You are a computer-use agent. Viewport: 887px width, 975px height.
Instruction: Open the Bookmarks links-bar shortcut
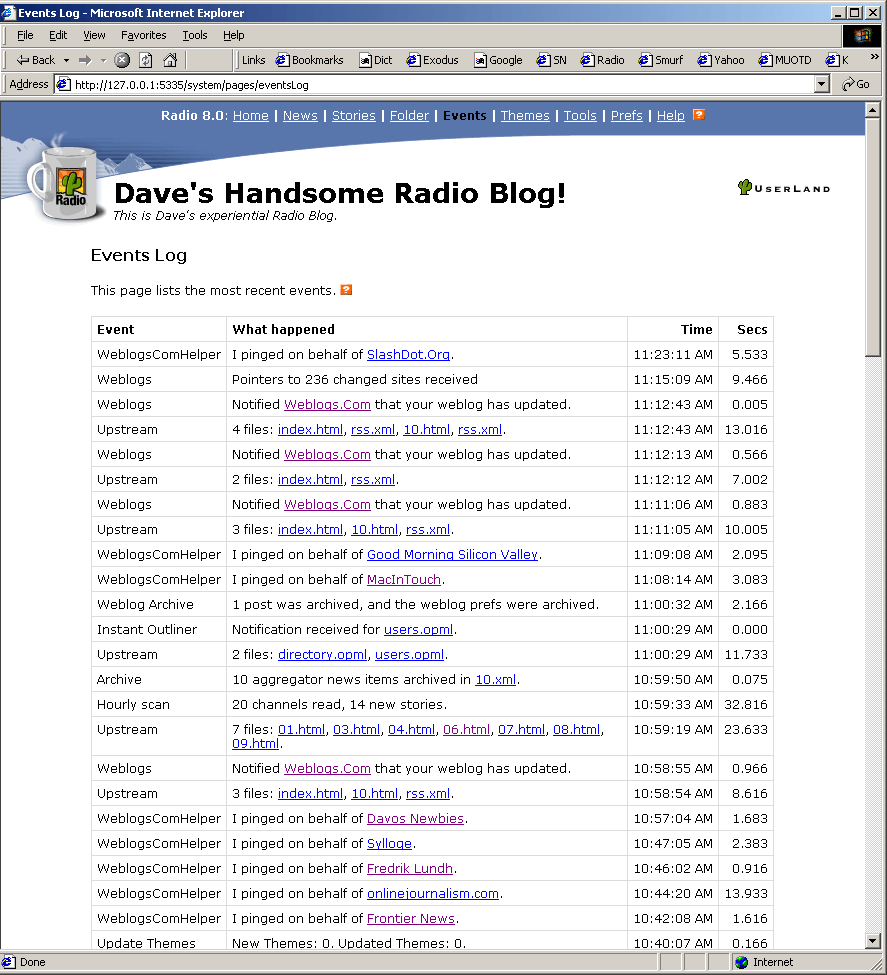pos(310,60)
